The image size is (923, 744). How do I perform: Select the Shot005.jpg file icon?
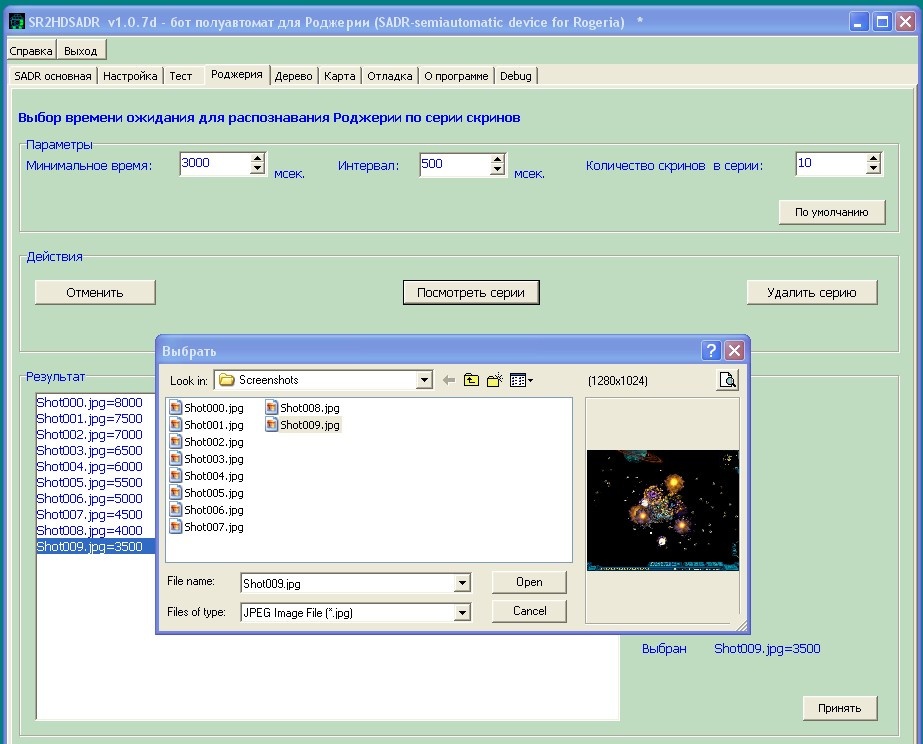point(175,493)
